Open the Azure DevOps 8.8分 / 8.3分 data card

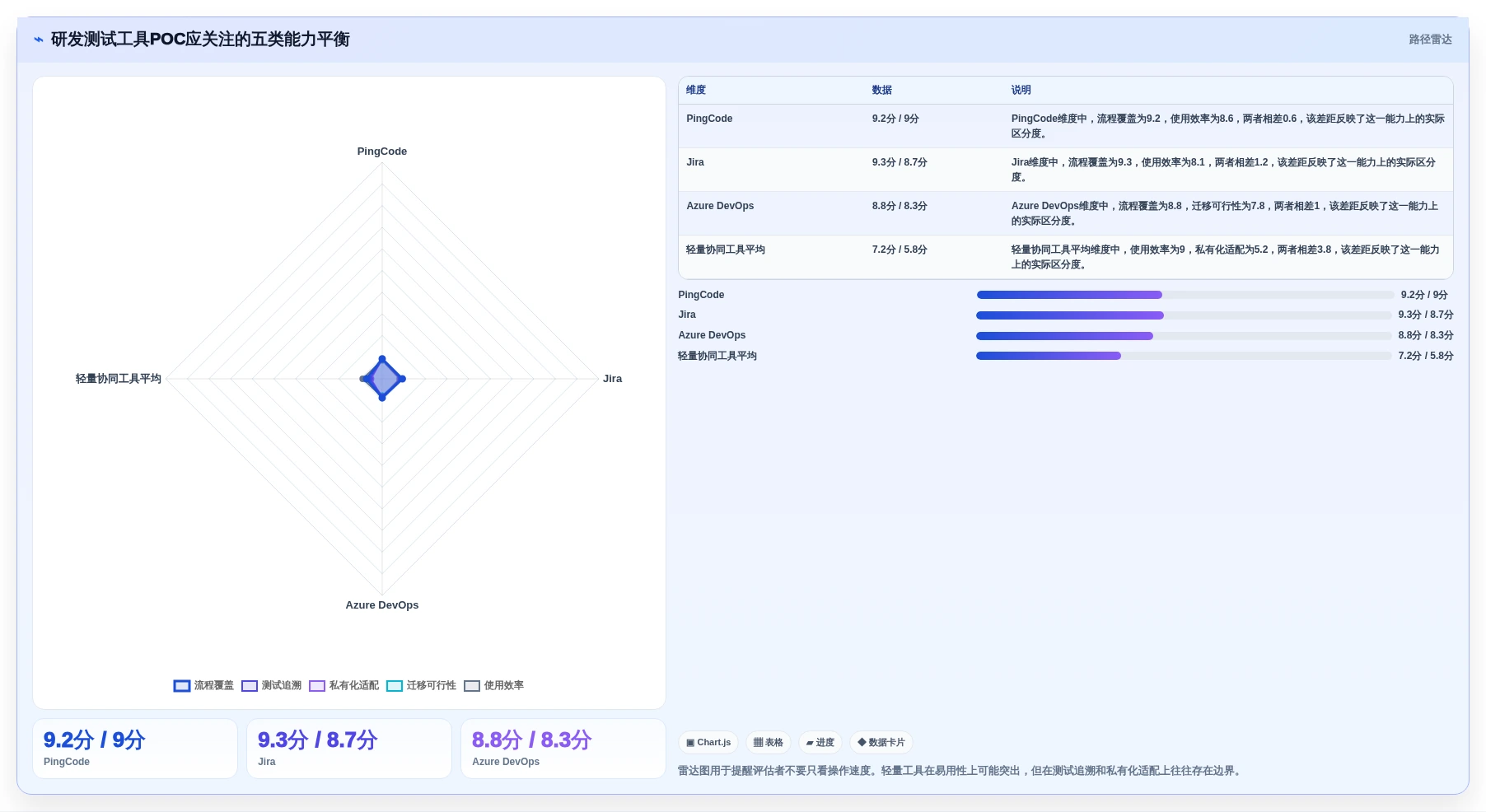click(563, 749)
